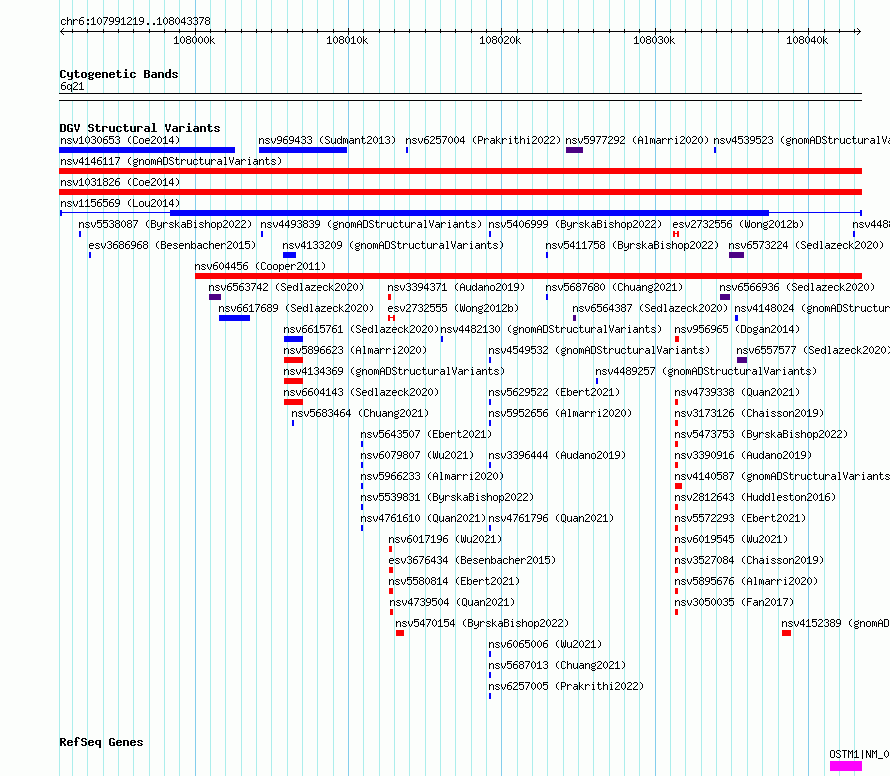Open variant nsv6563742 (Sedlazeck2020)

click(286, 287)
